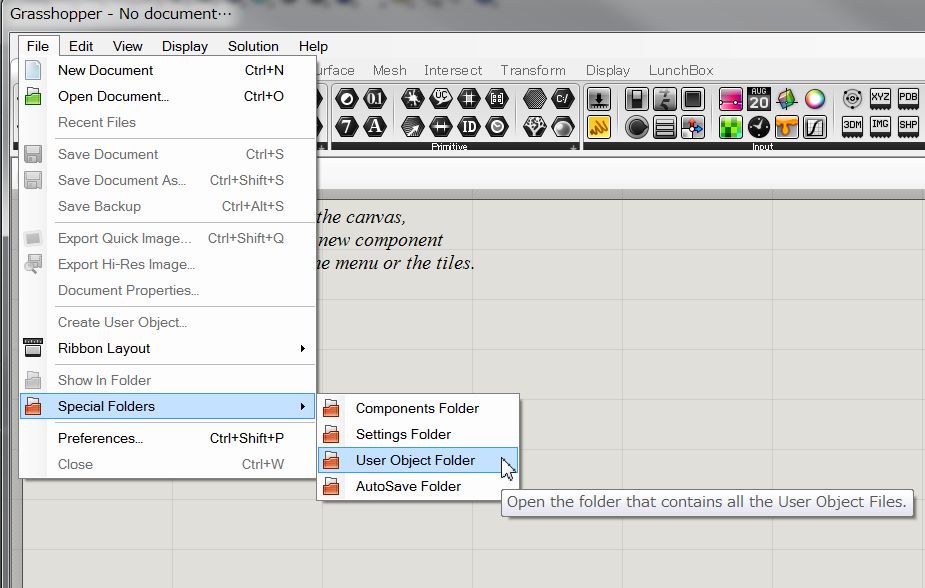Pick the Complex number starburst icon
The width and height of the screenshot is (925, 588).
[412, 98]
